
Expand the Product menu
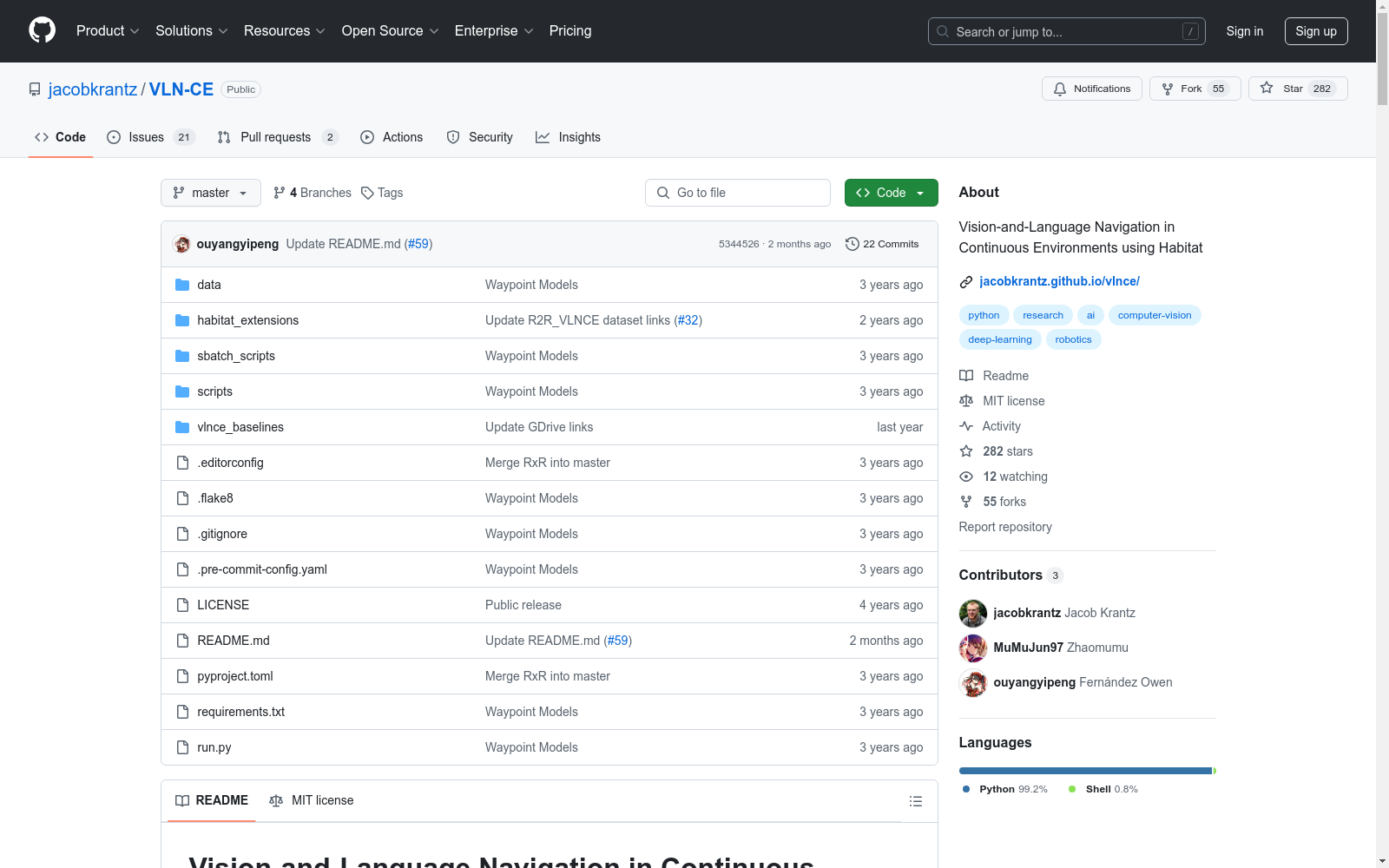pyautogui.click(x=108, y=31)
